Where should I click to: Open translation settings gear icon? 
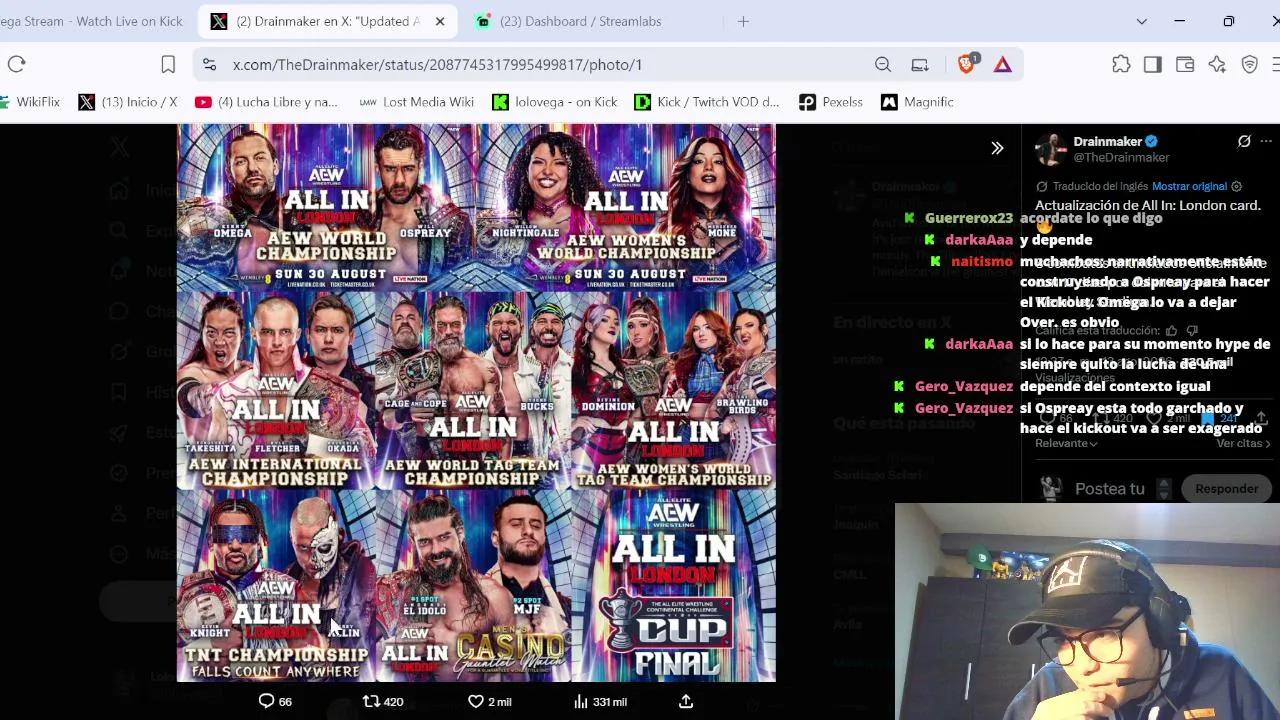(x=1237, y=186)
